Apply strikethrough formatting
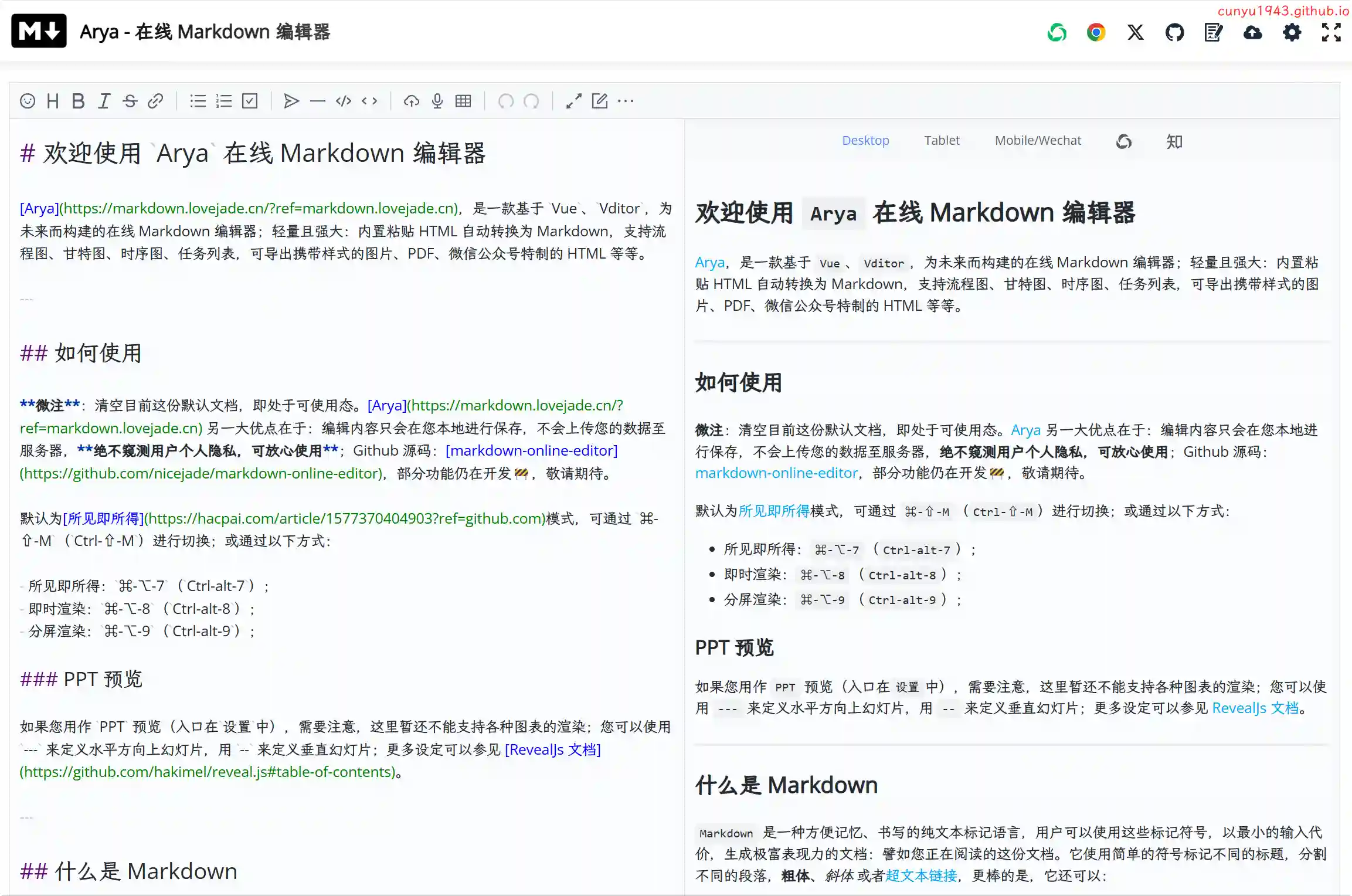 point(130,101)
